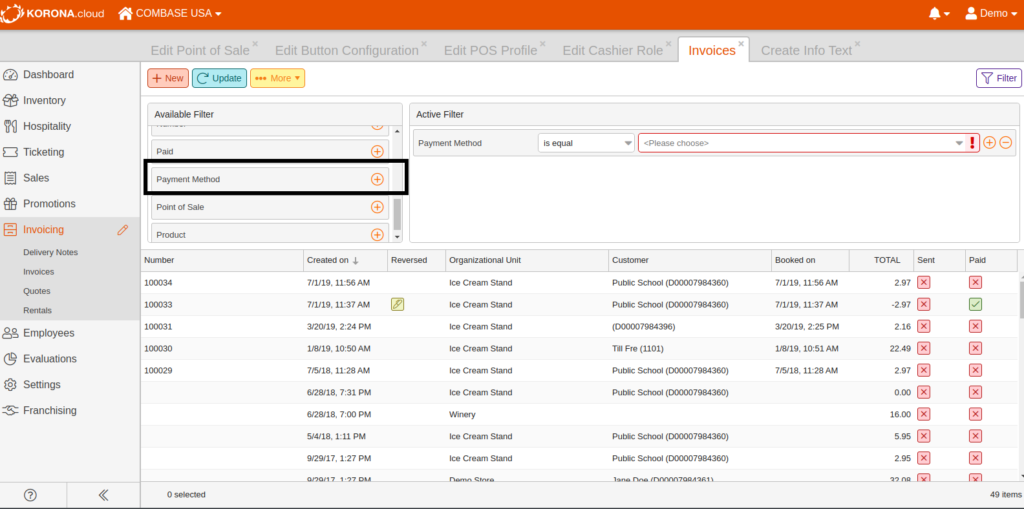Close the Invoices tab
The height and width of the screenshot is (509, 1024).
[741, 44]
